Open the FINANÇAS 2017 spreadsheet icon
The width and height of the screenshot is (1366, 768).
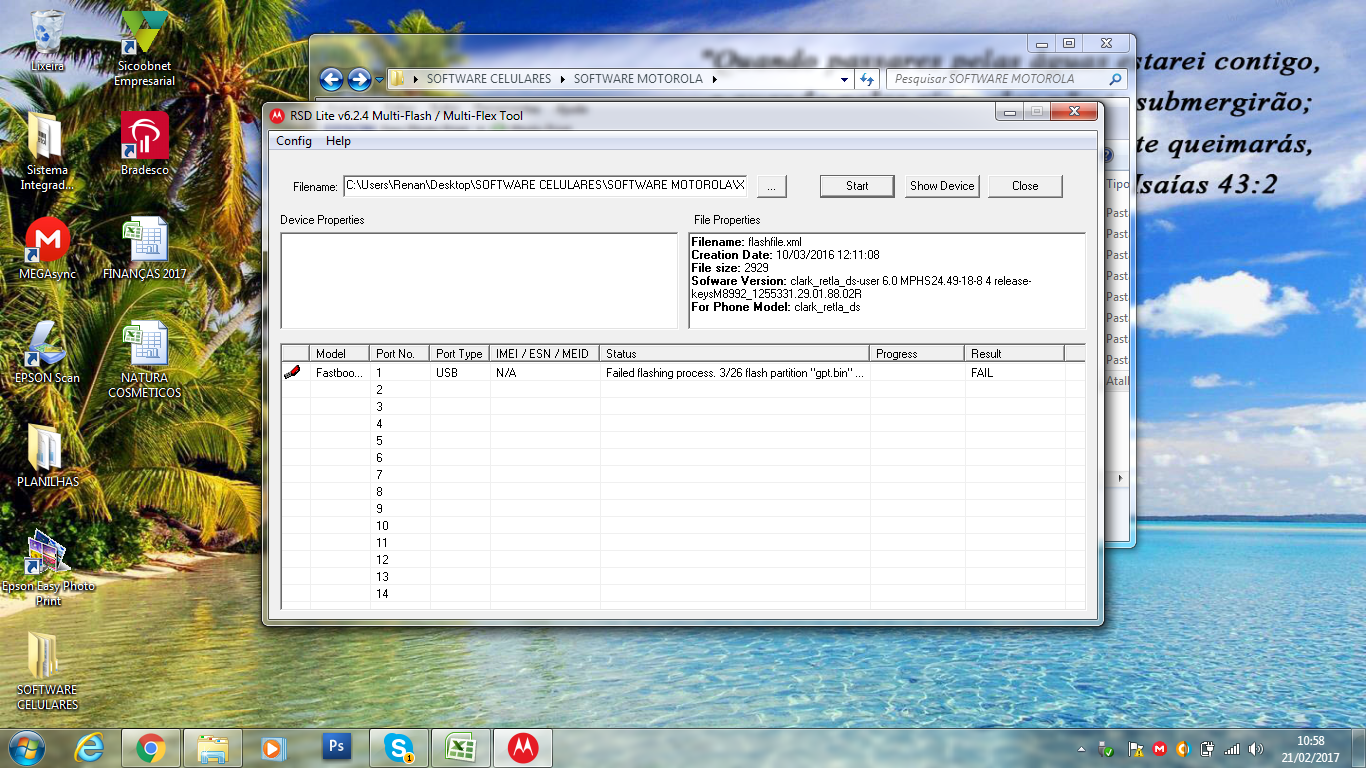(x=145, y=248)
